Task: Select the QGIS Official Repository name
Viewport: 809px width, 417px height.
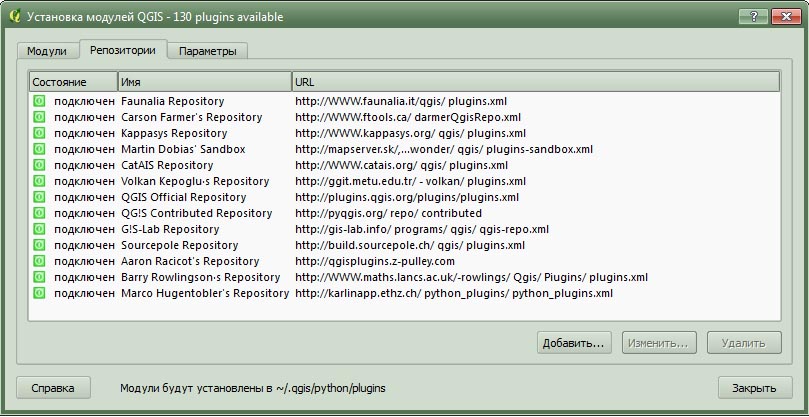Action: coord(184,197)
